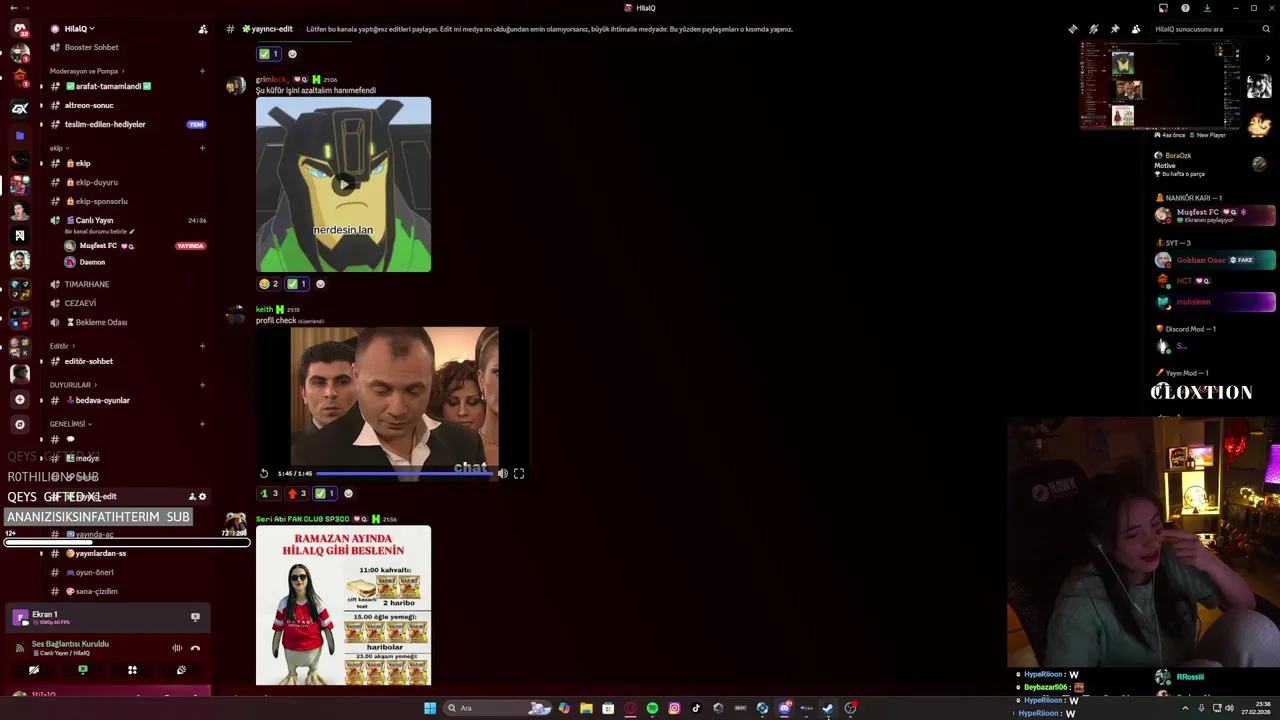This screenshot has height=720, width=1280.
Task: Collapse the Editör category
Action: [x=62, y=346]
